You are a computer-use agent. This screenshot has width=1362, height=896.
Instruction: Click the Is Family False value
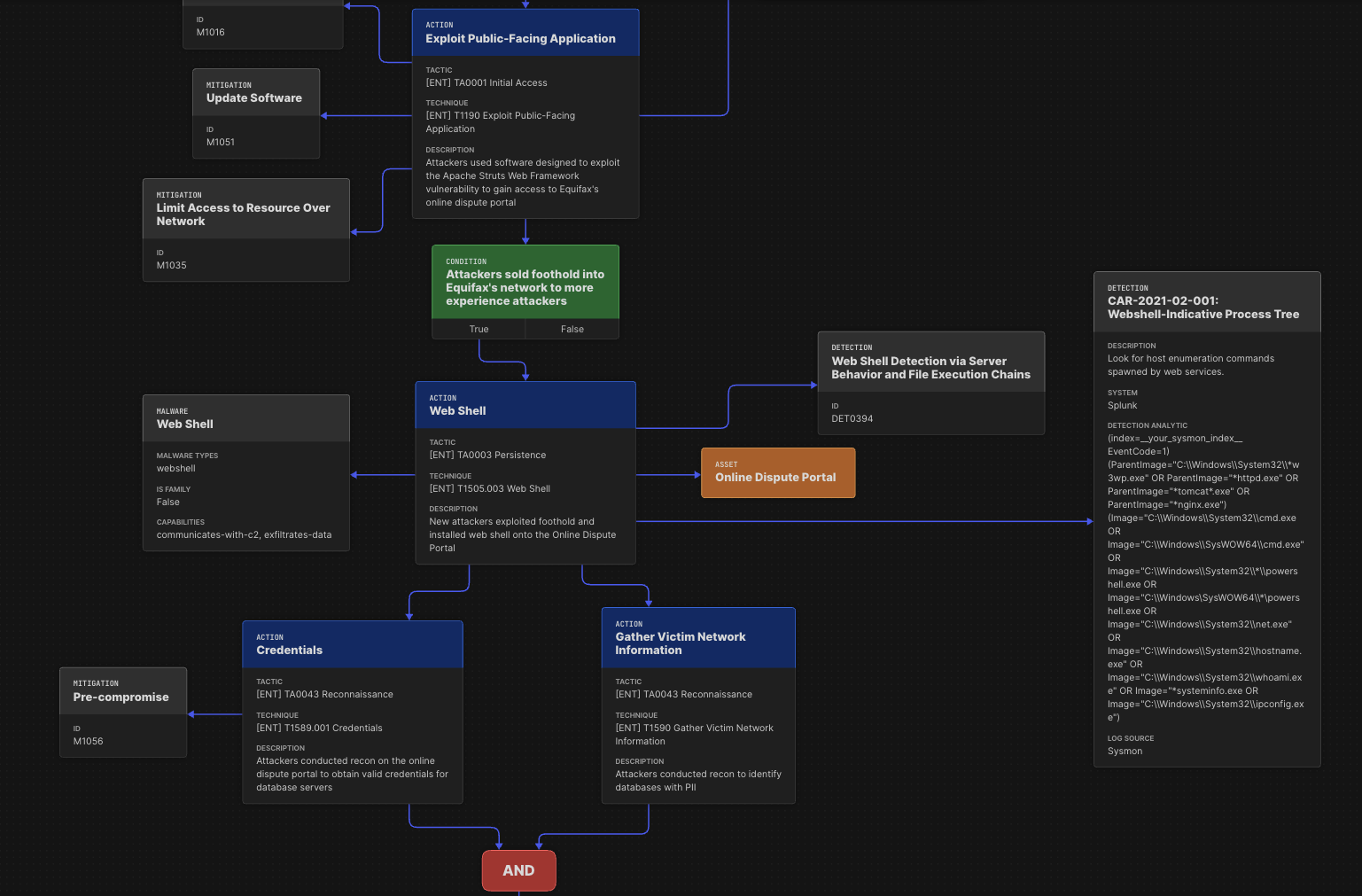point(168,503)
